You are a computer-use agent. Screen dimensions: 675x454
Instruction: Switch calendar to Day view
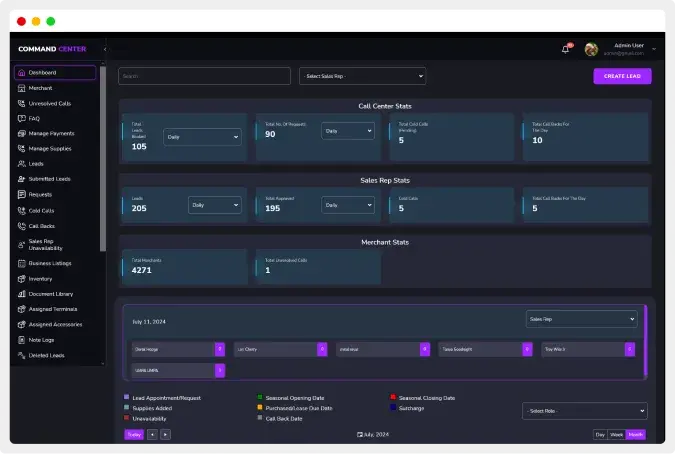click(x=600, y=435)
